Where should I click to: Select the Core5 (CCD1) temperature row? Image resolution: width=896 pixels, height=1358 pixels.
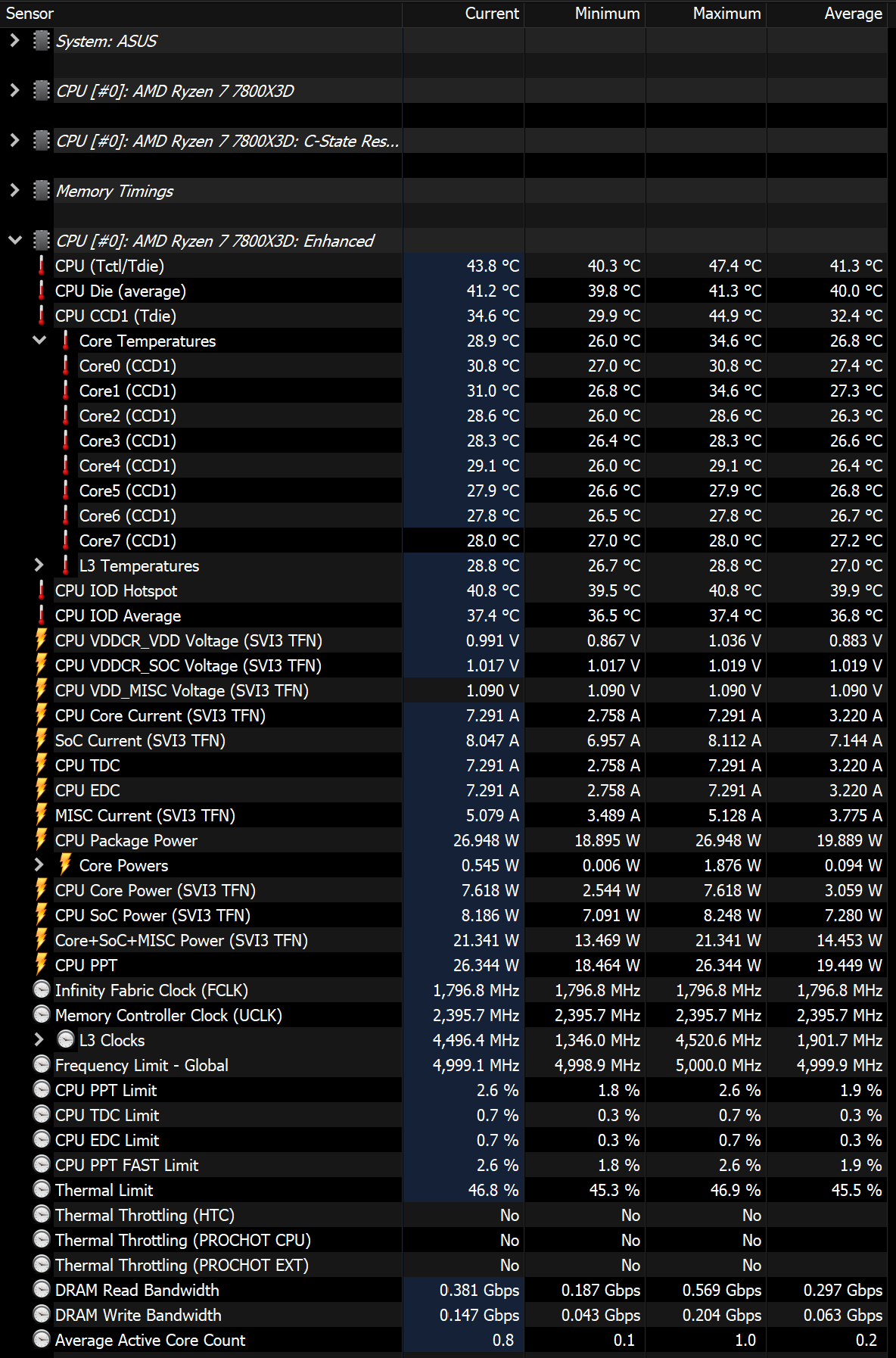pyautogui.click(x=443, y=491)
